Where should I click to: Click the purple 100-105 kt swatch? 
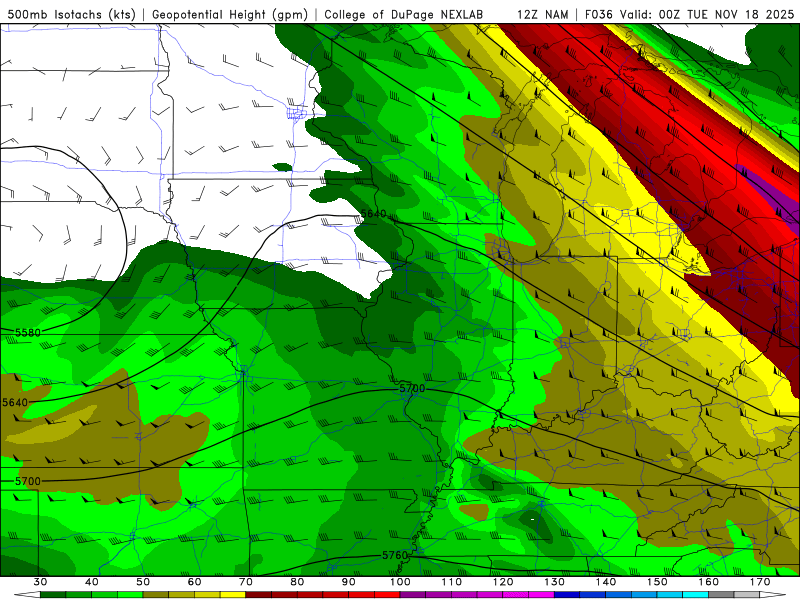413,593
